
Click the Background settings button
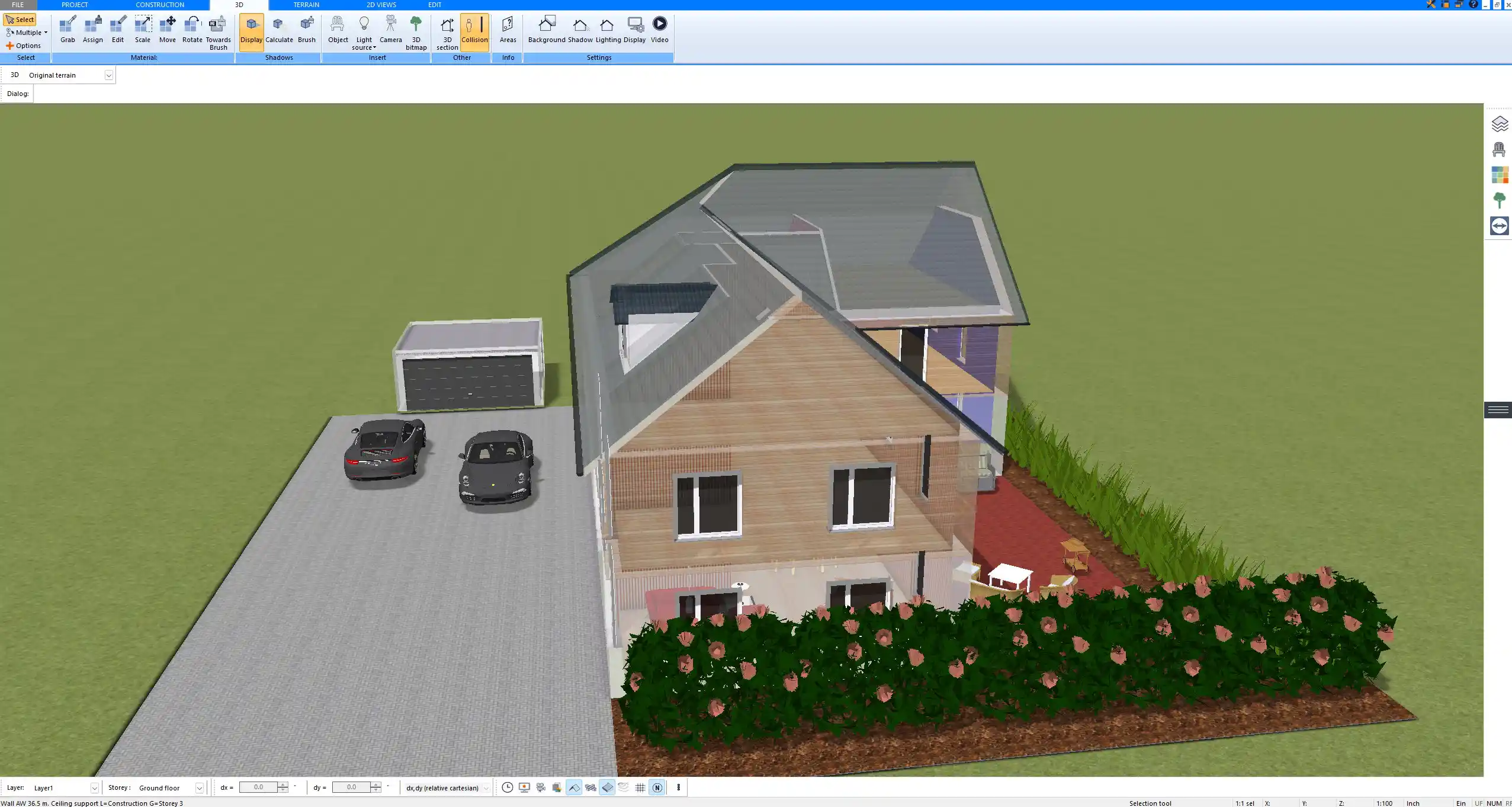[546, 30]
